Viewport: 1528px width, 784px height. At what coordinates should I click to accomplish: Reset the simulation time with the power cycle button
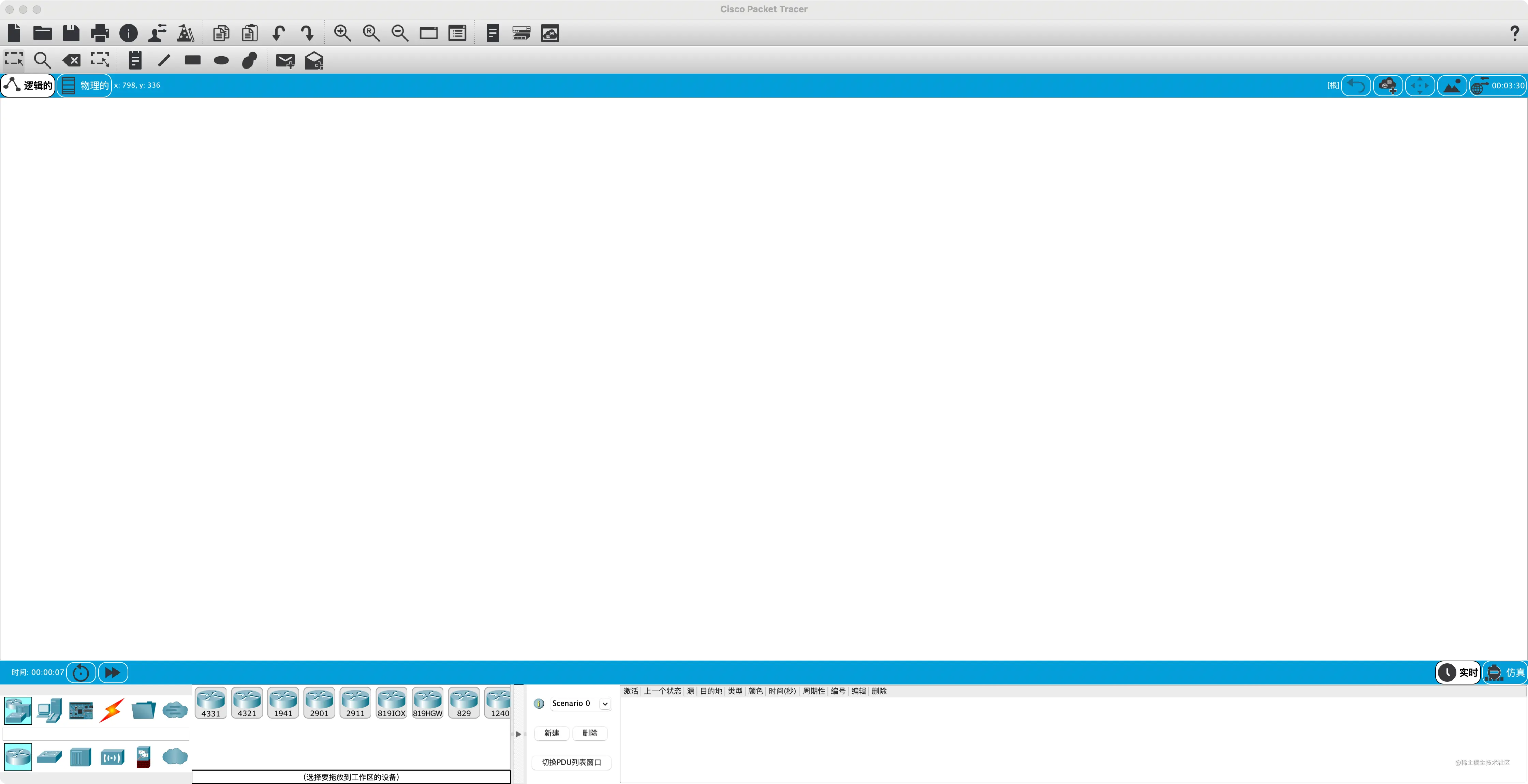pos(81,672)
